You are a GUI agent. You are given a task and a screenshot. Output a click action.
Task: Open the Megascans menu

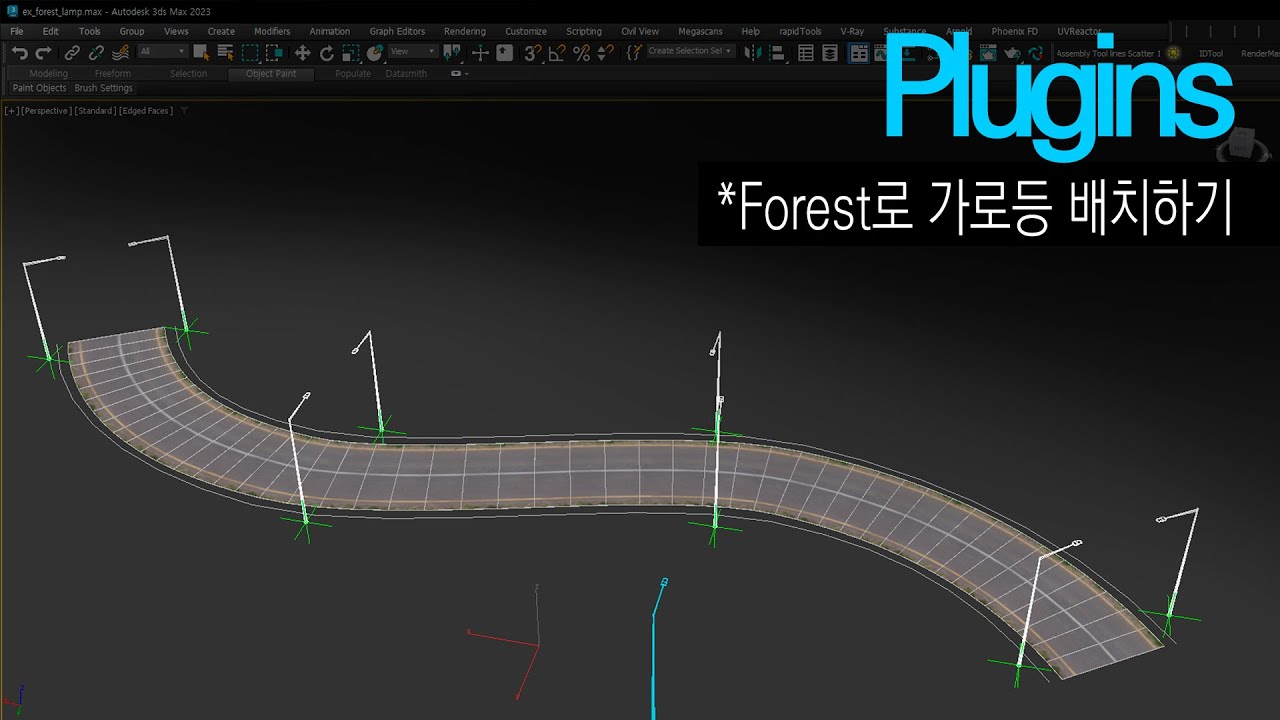[x=700, y=31]
